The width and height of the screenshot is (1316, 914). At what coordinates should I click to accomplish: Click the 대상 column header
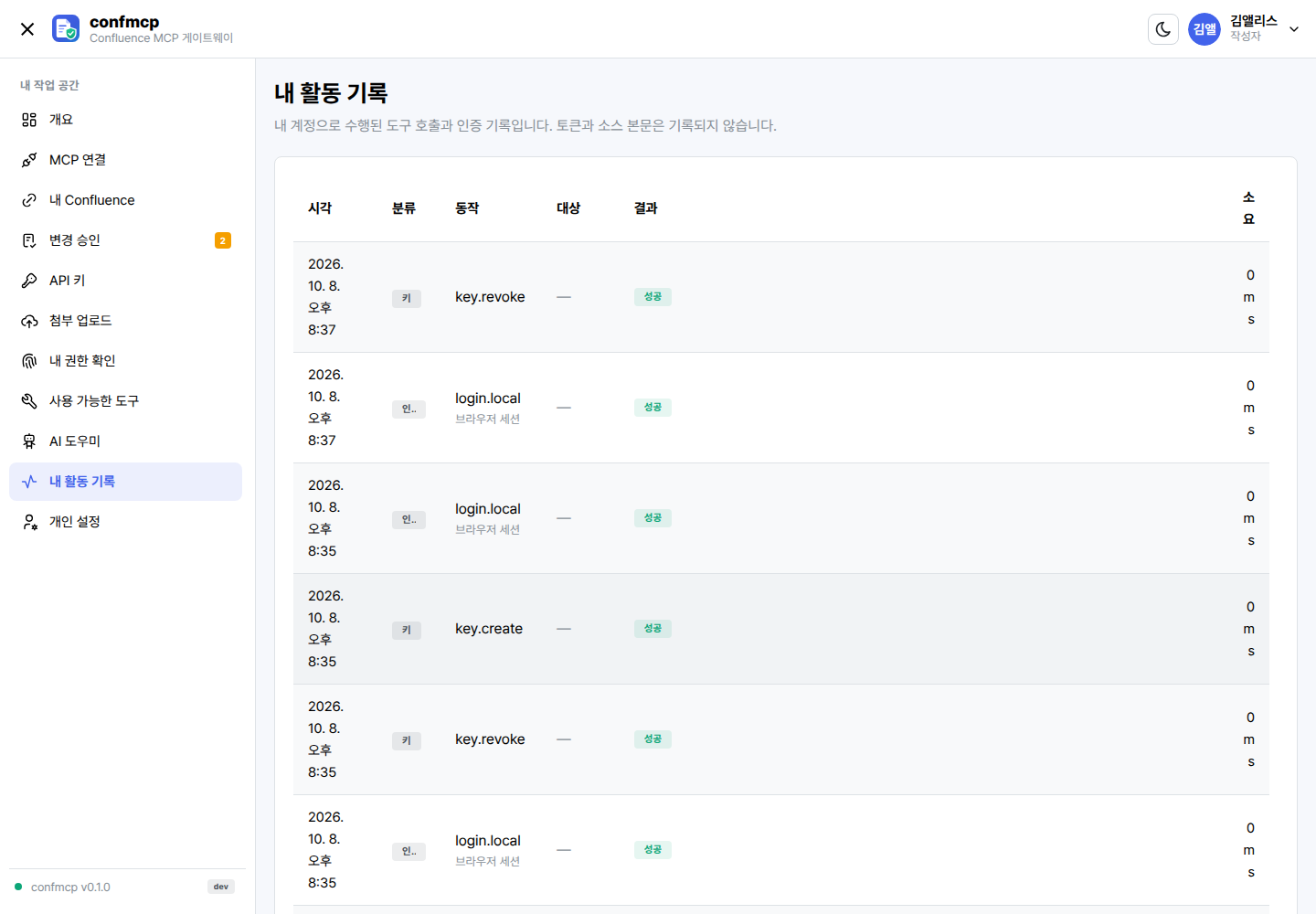[568, 208]
